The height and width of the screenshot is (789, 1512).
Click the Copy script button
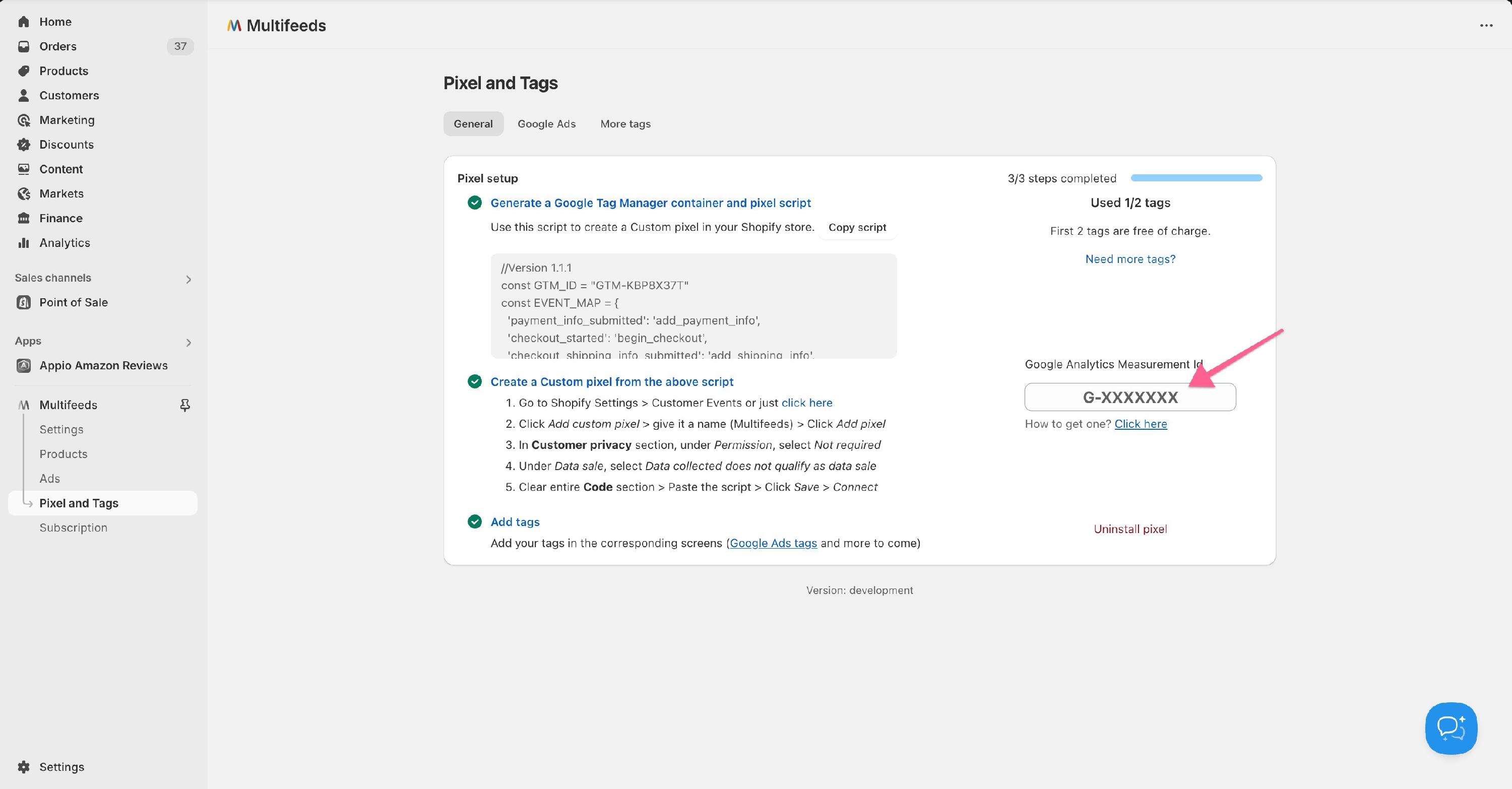[x=857, y=228]
